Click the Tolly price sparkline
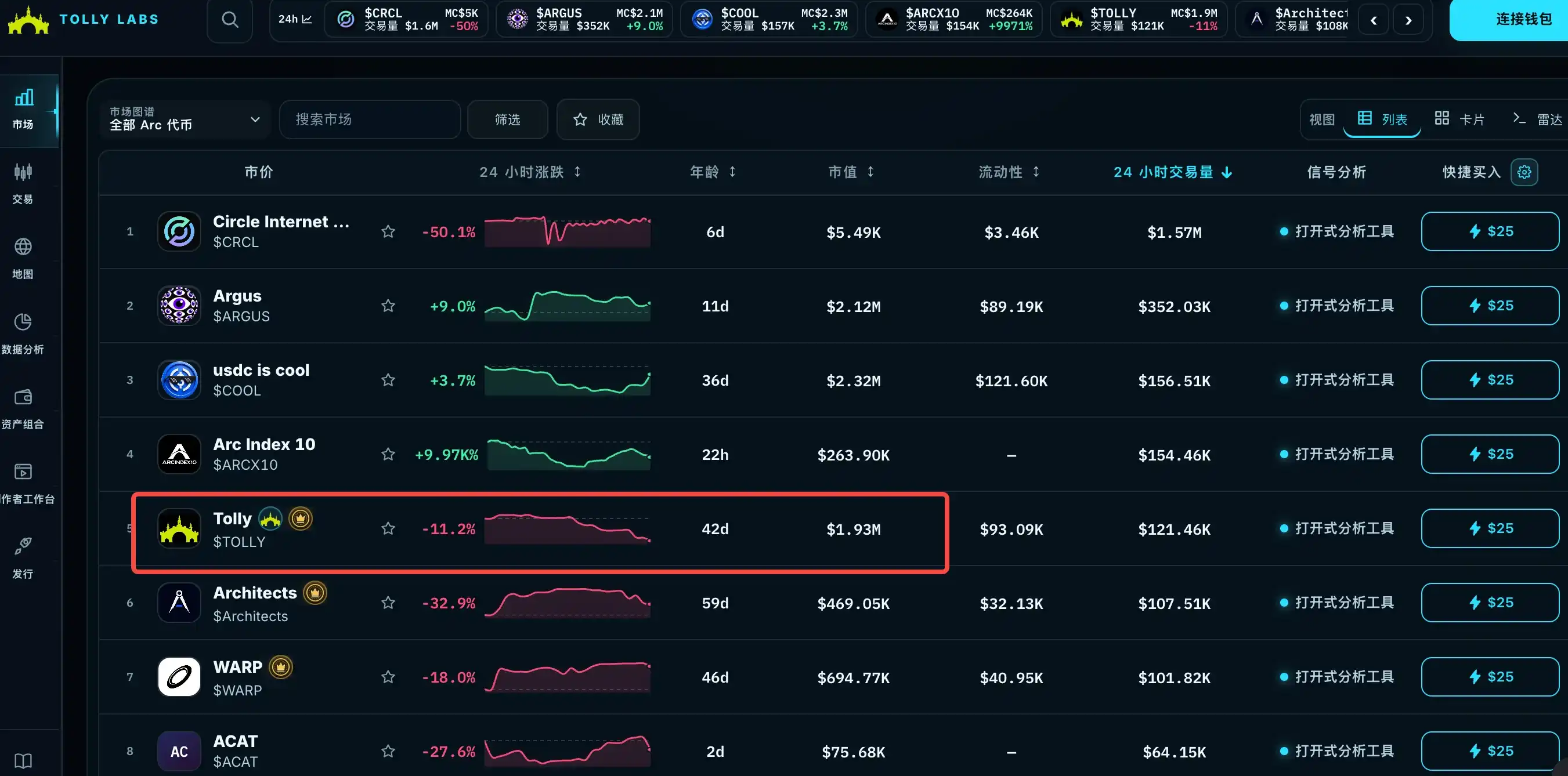Screen dimensions: 1568x776 pyautogui.click(x=568, y=528)
